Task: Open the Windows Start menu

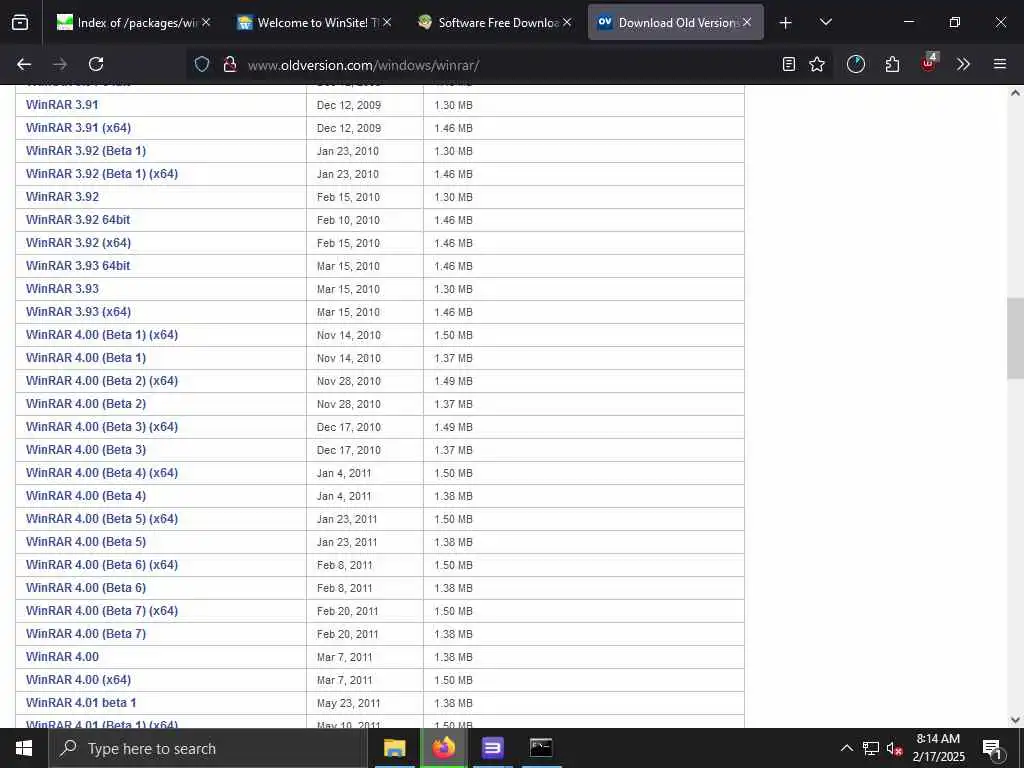Action: click(x=24, y=748)
